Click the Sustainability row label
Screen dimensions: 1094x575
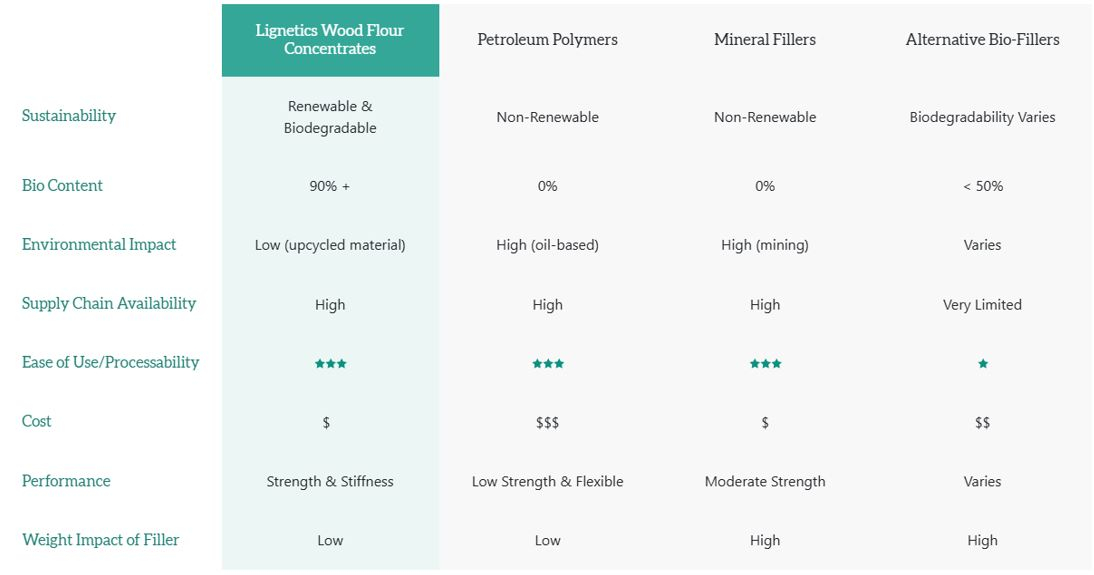[69, 116]
